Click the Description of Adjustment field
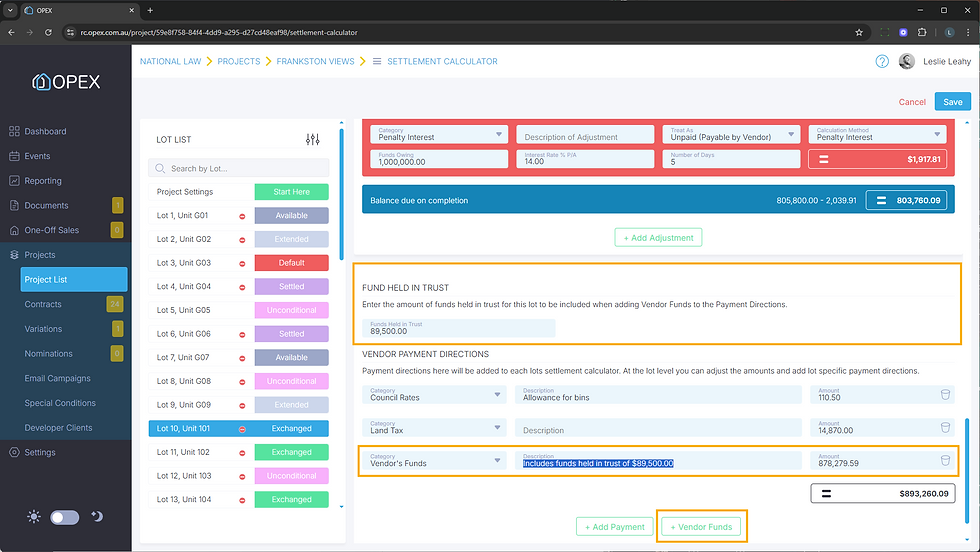The width and height of the screenshot is (980, 552). pyautogui.click(x=585, y=134)
